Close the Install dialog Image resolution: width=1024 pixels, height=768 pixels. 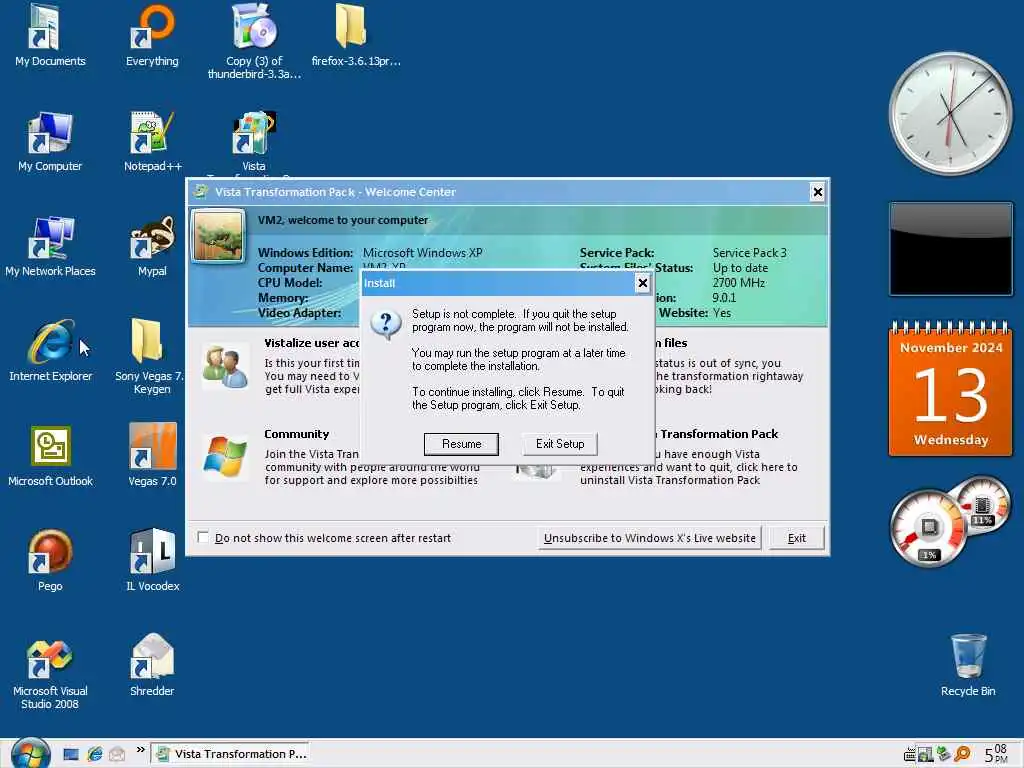[x=643, y=283]
